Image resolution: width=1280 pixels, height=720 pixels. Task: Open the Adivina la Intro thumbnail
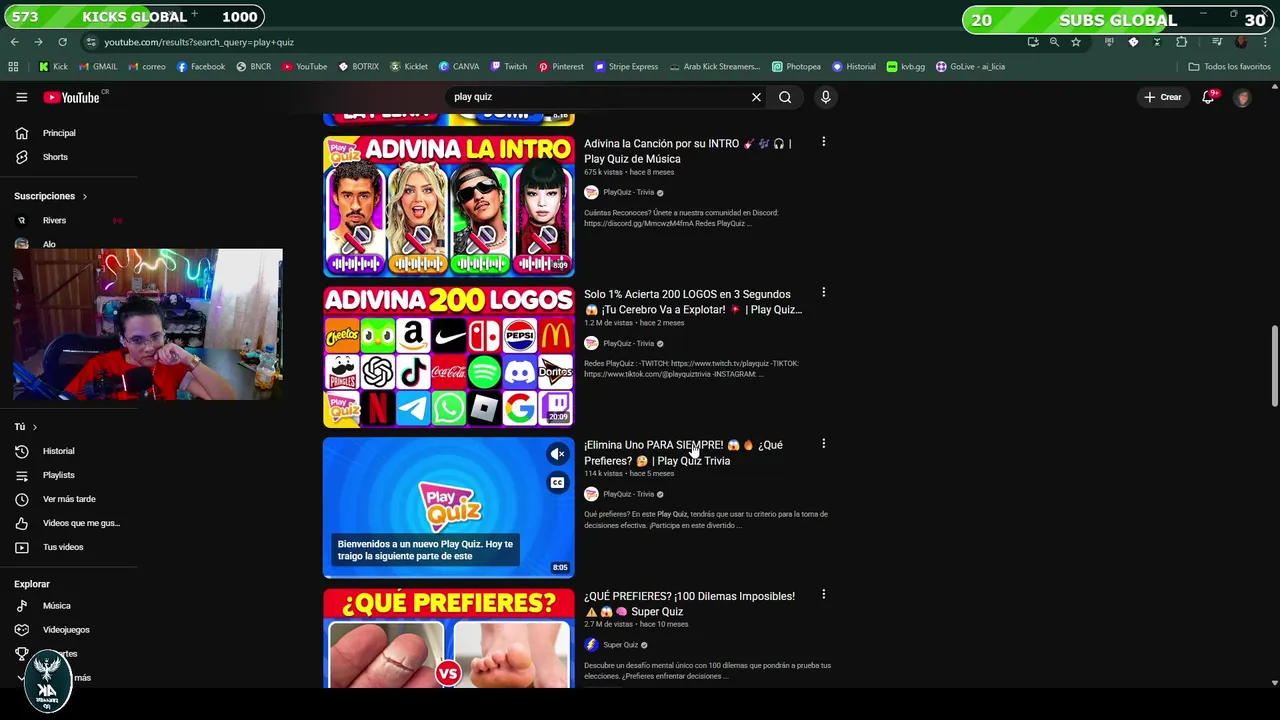(448, 206)
